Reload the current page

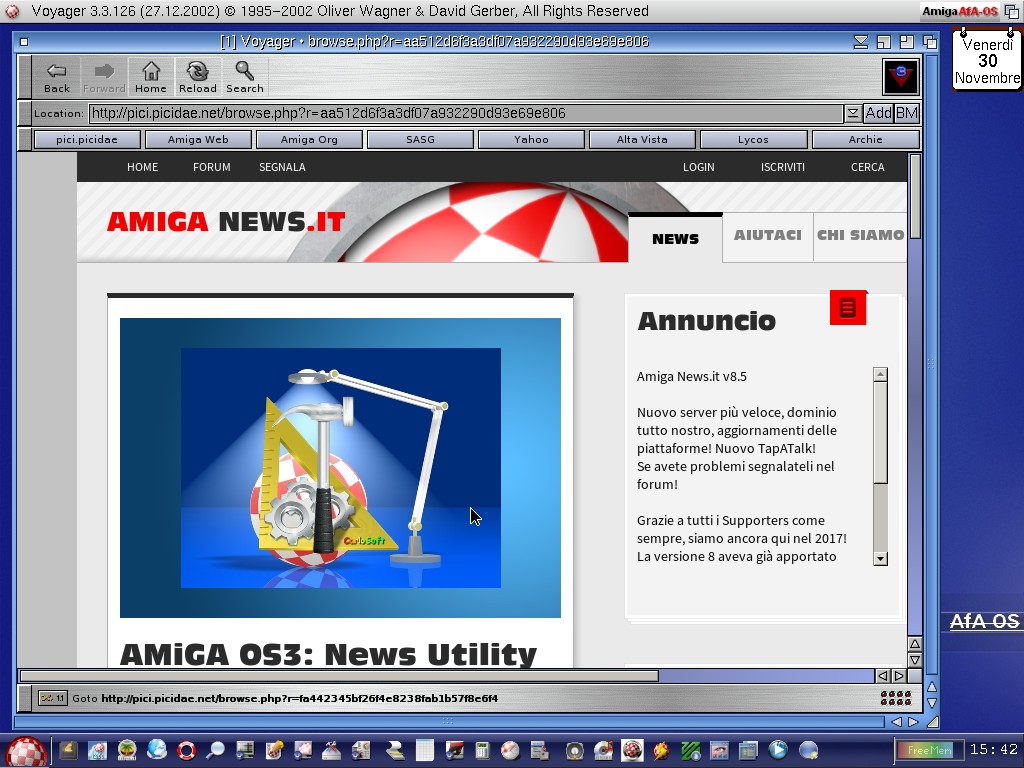[x=197, y=76]
